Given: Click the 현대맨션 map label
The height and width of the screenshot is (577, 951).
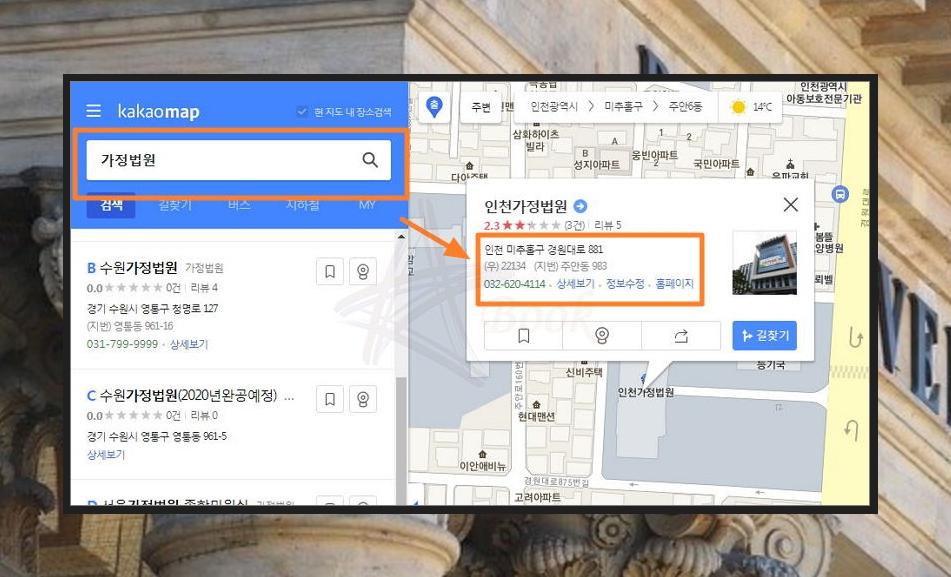Looking at the screenshot, I should tap(536, 416).
